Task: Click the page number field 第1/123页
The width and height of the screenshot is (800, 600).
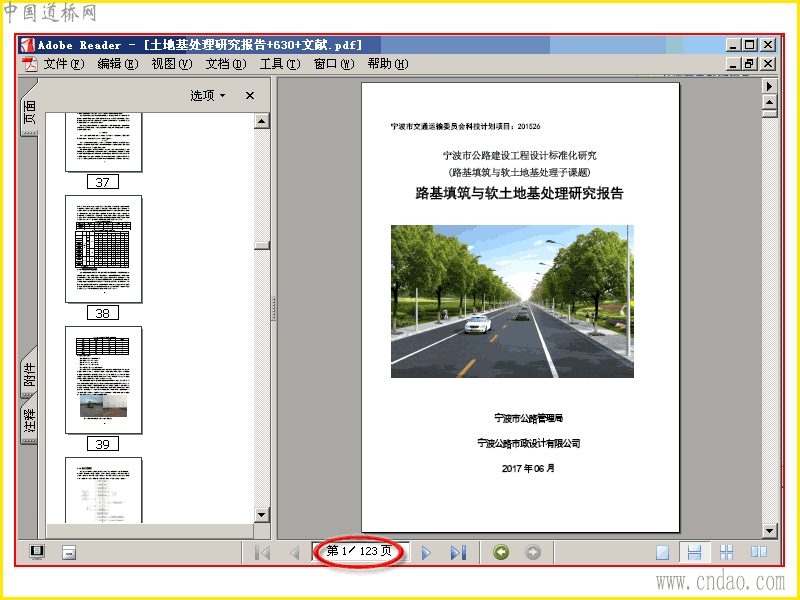Action: pyautogui.click(x=360, y=552)
